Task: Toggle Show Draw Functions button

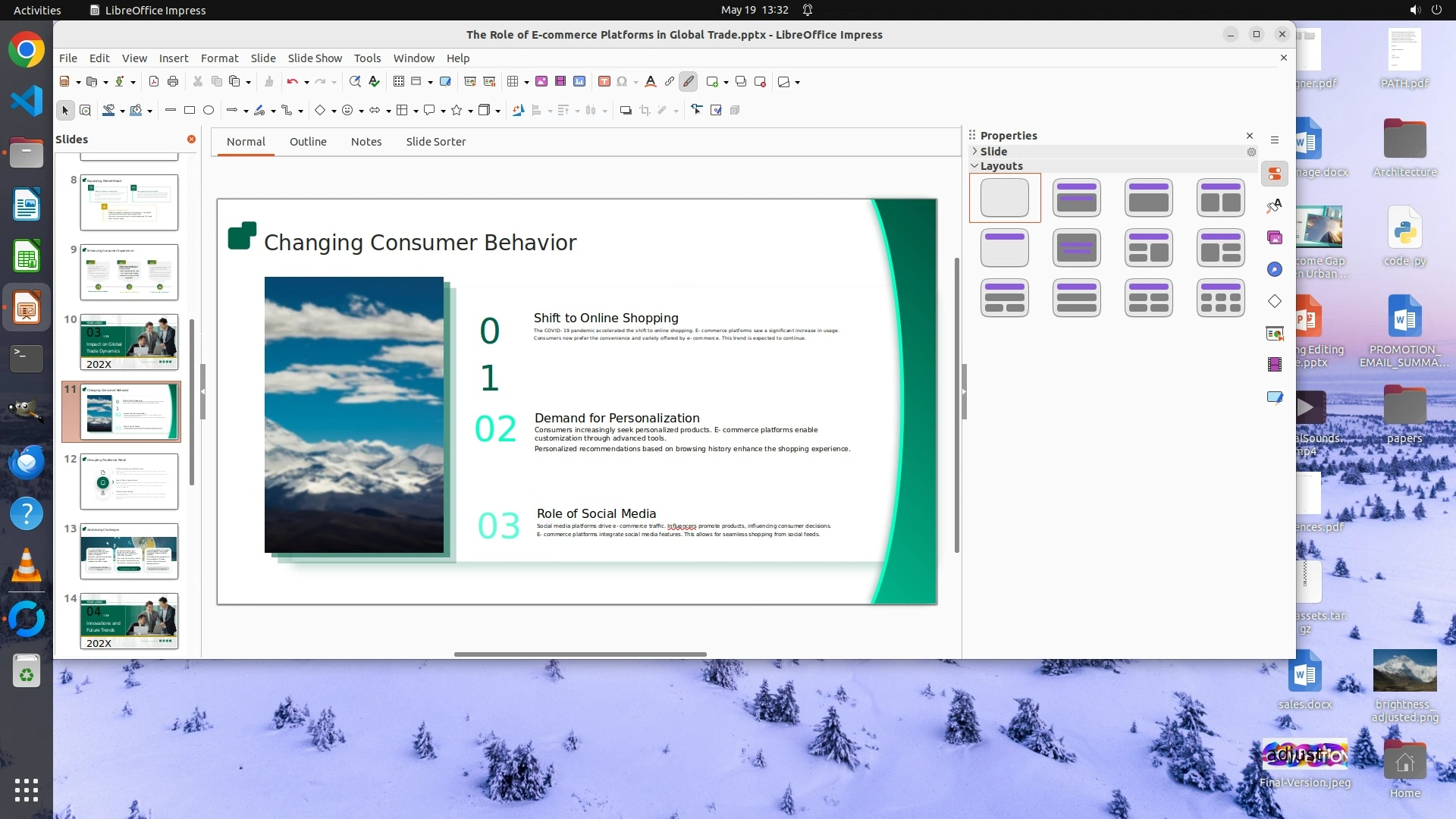Action: pos(689,82)
